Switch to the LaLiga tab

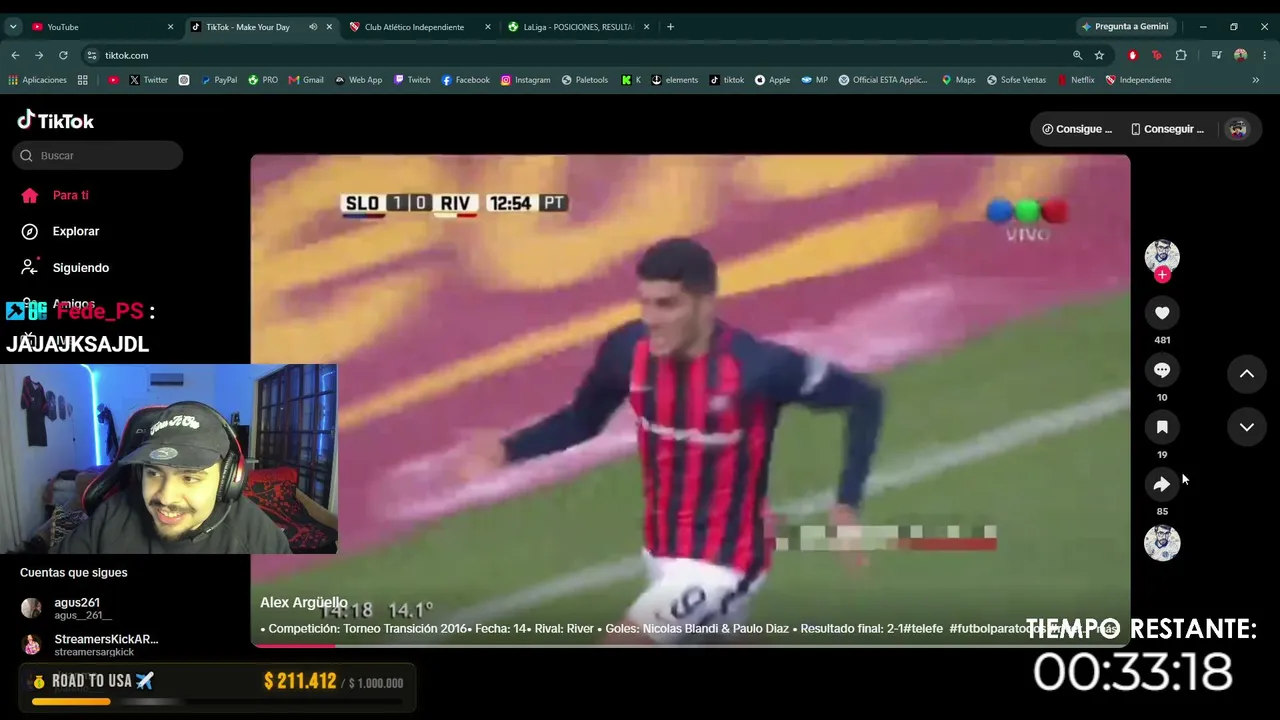578,27
